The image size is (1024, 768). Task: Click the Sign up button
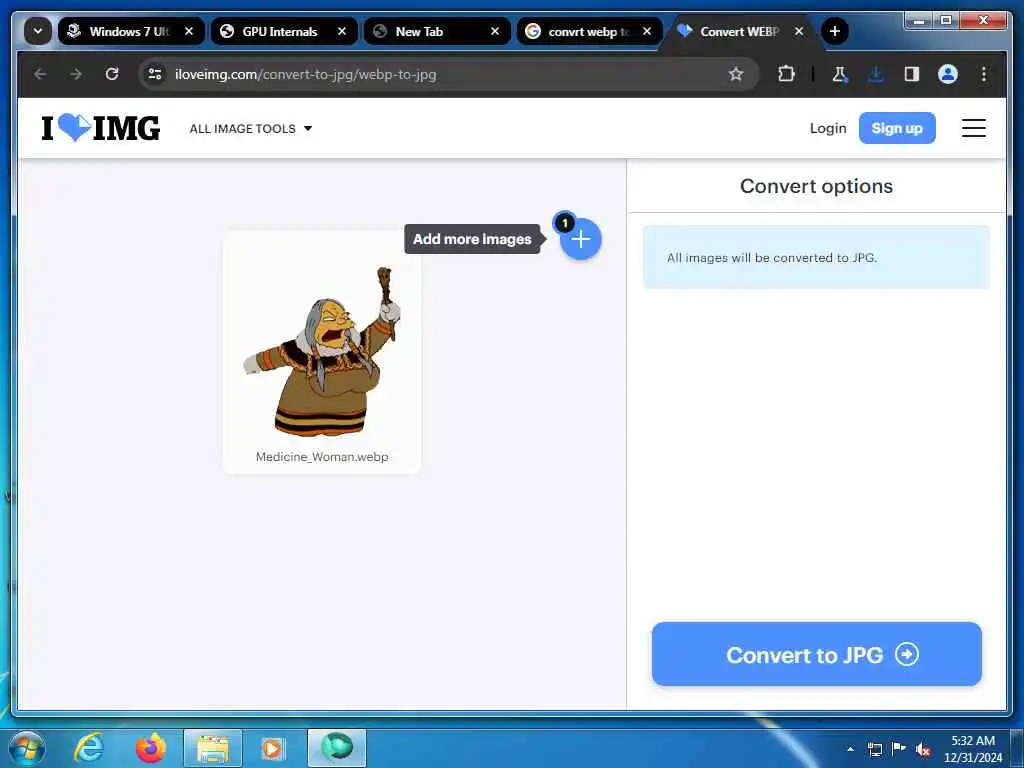click(x=897, y=128)
